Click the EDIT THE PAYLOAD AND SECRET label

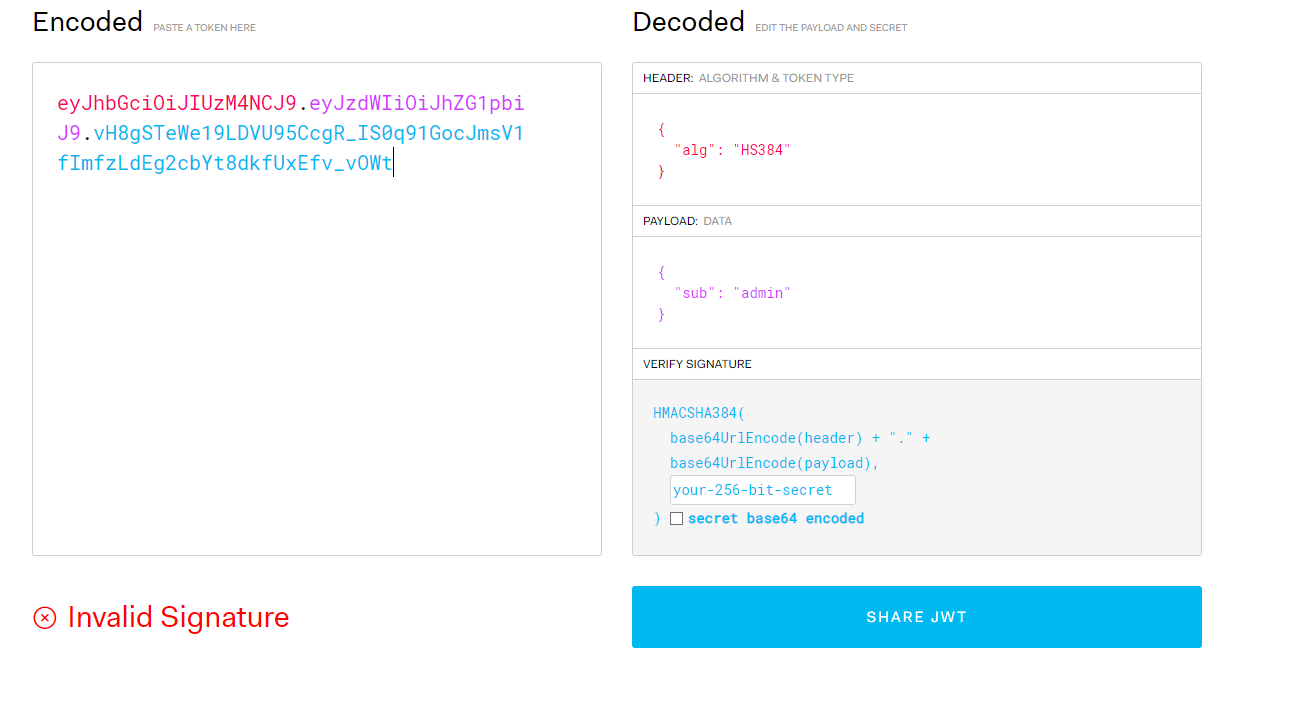coord(831,27)
